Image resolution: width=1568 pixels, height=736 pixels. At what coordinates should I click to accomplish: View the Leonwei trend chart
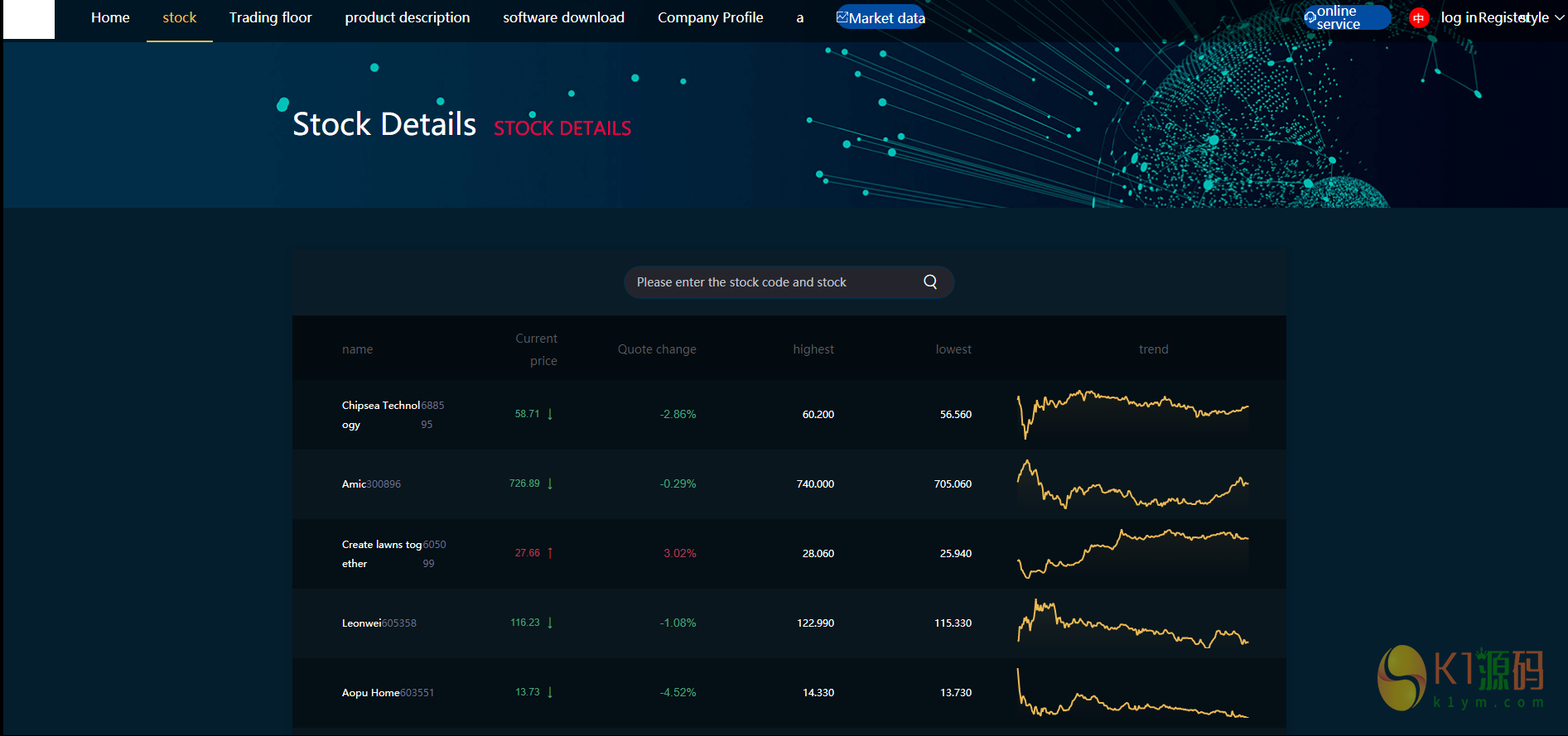(x=1133, y=623)
